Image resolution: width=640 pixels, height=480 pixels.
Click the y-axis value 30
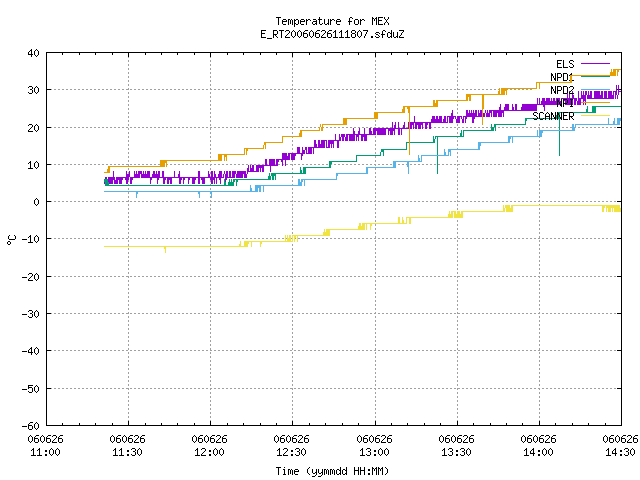(33, 90)
